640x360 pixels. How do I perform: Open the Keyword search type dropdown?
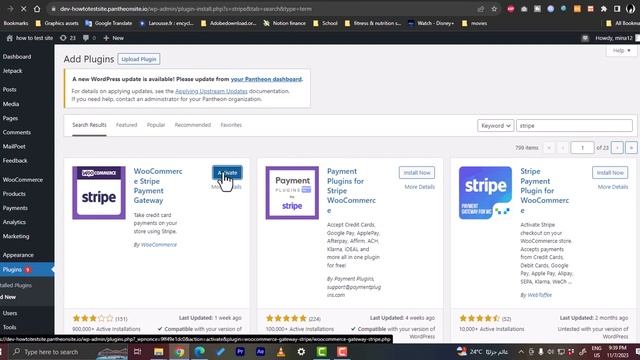(496, 126)
